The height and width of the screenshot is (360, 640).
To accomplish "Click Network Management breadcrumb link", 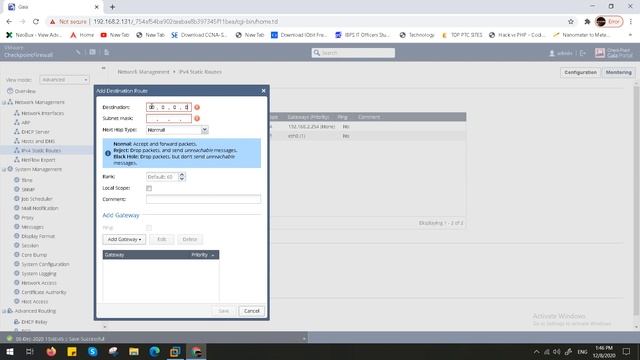I will (143, 72).
